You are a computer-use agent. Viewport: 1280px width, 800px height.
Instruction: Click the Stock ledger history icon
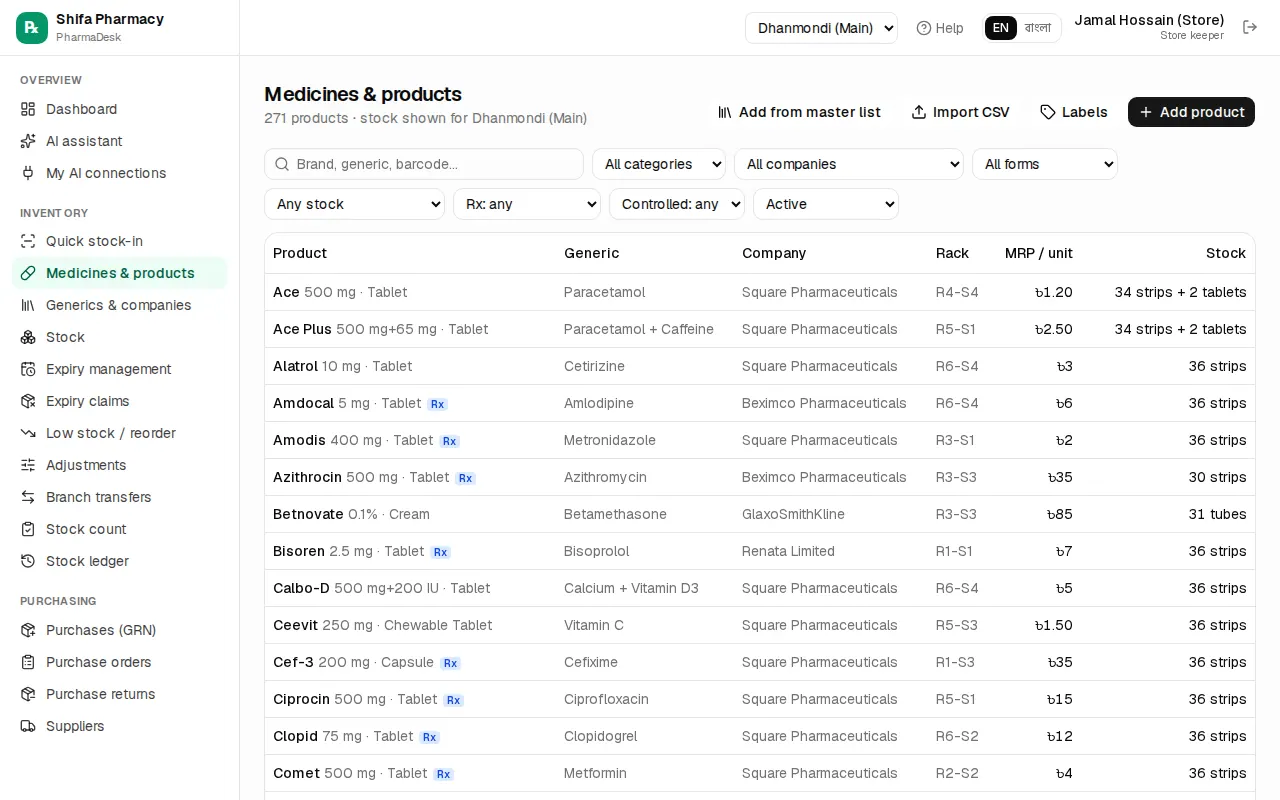28,561
